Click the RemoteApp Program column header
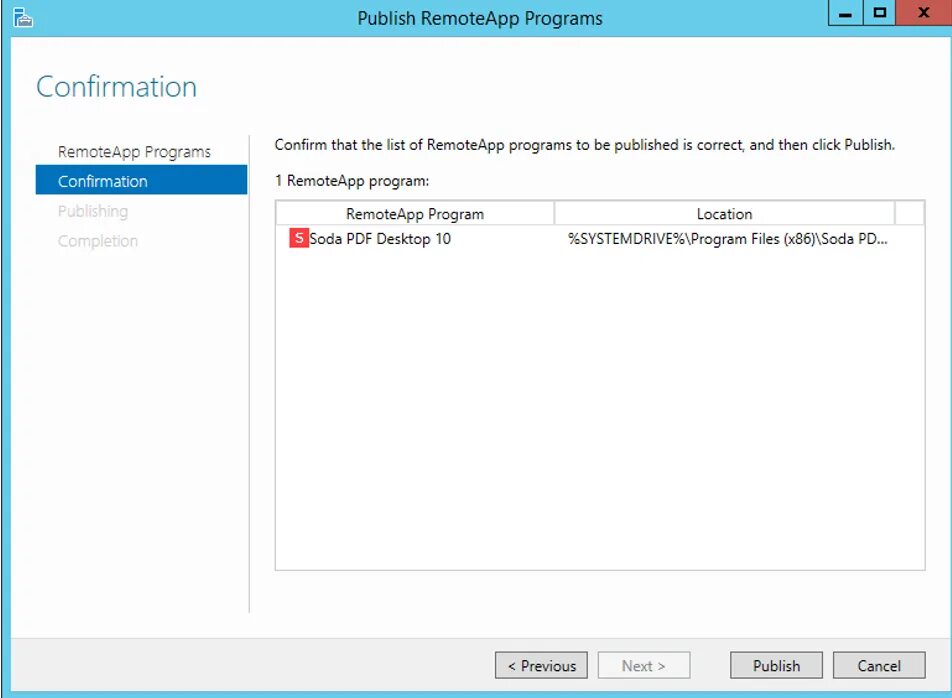The image size is (952, 698). (x=416, y=213)
